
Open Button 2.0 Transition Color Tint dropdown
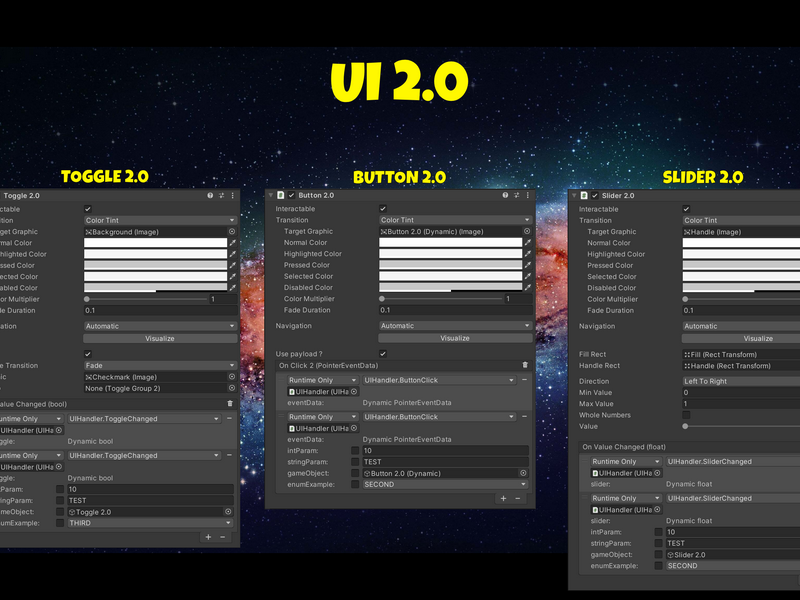click(x=455, y=220)
